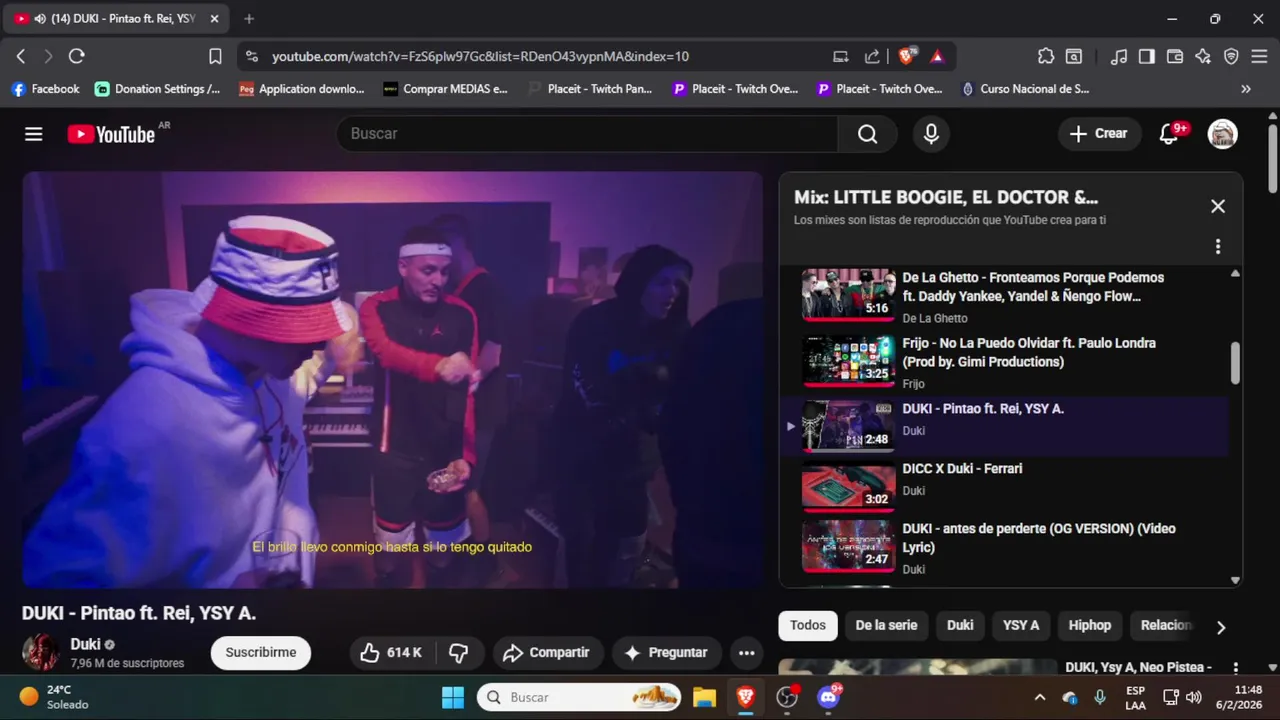Reload the current page
1280x720 pixels.
(x=77, y=57)
